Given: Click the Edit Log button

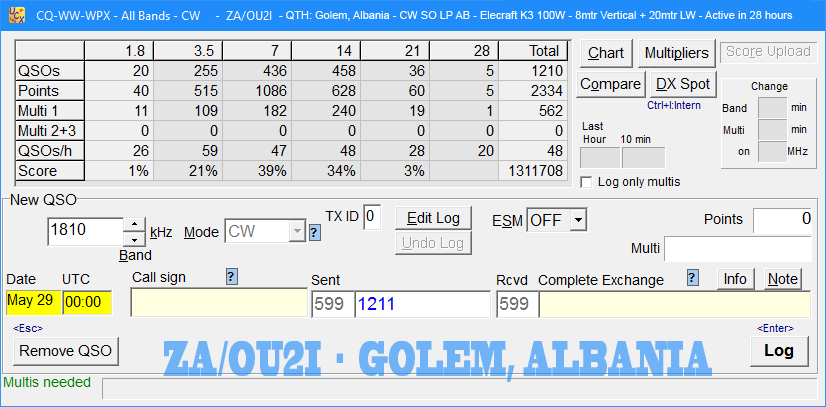Looking at the screenshot, I should coord(433,218).
